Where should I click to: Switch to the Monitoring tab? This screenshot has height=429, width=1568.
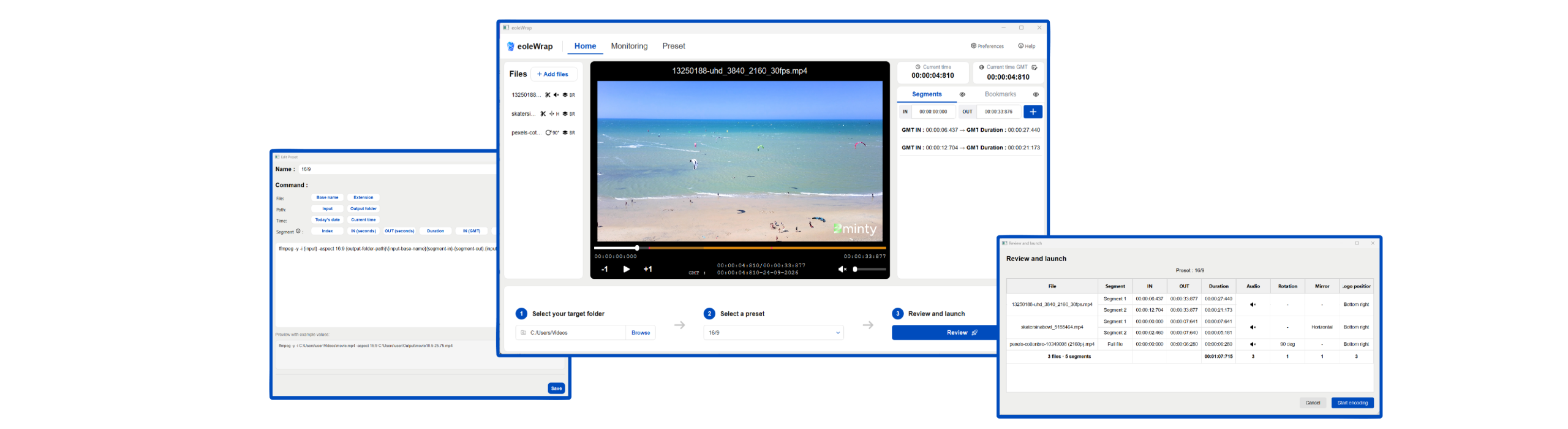(629, 46)
